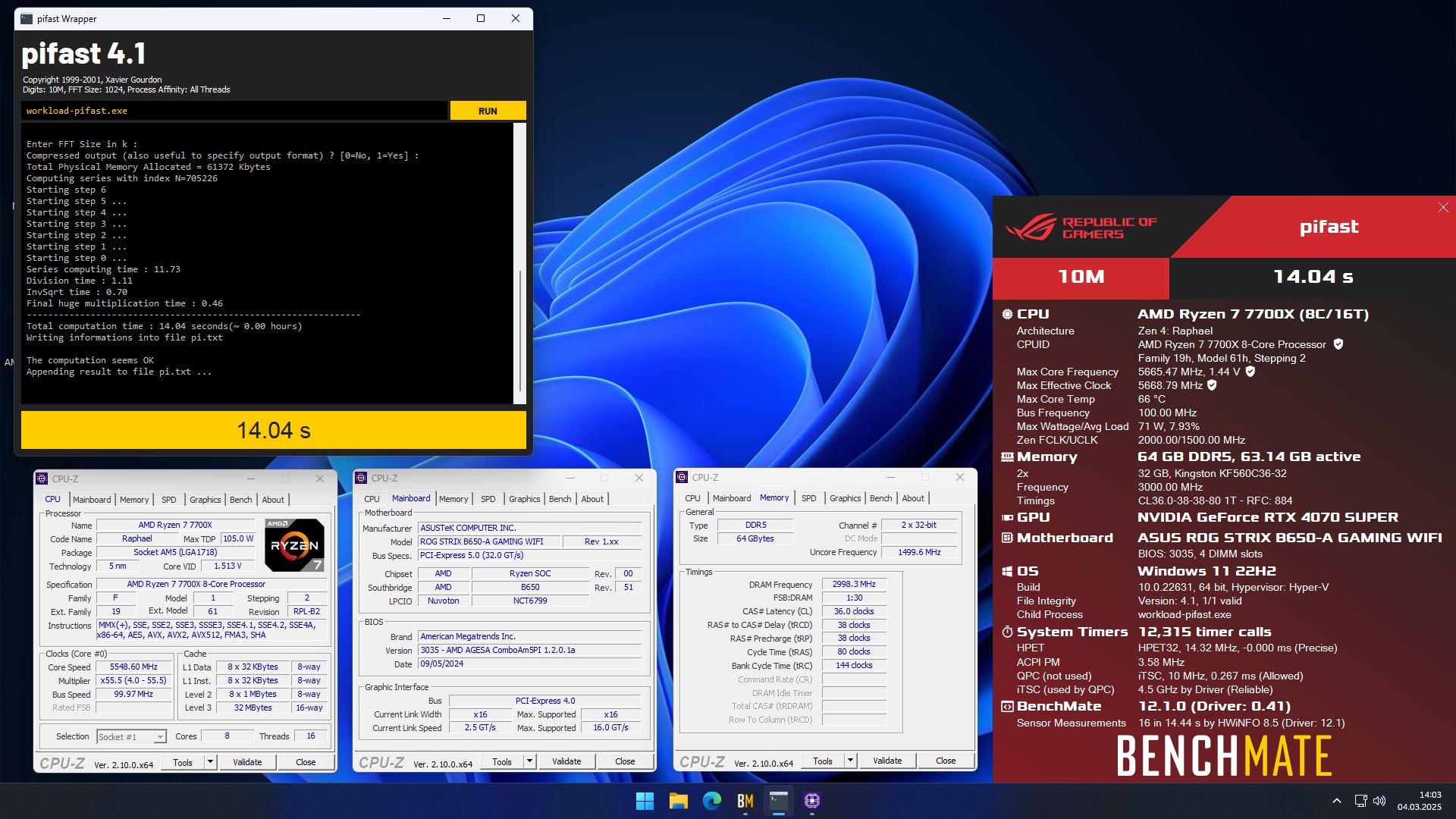Open File Explorer from the taskbar
Image resolution: width=1456 pixels, height=819 pixels.
[678, 801]
